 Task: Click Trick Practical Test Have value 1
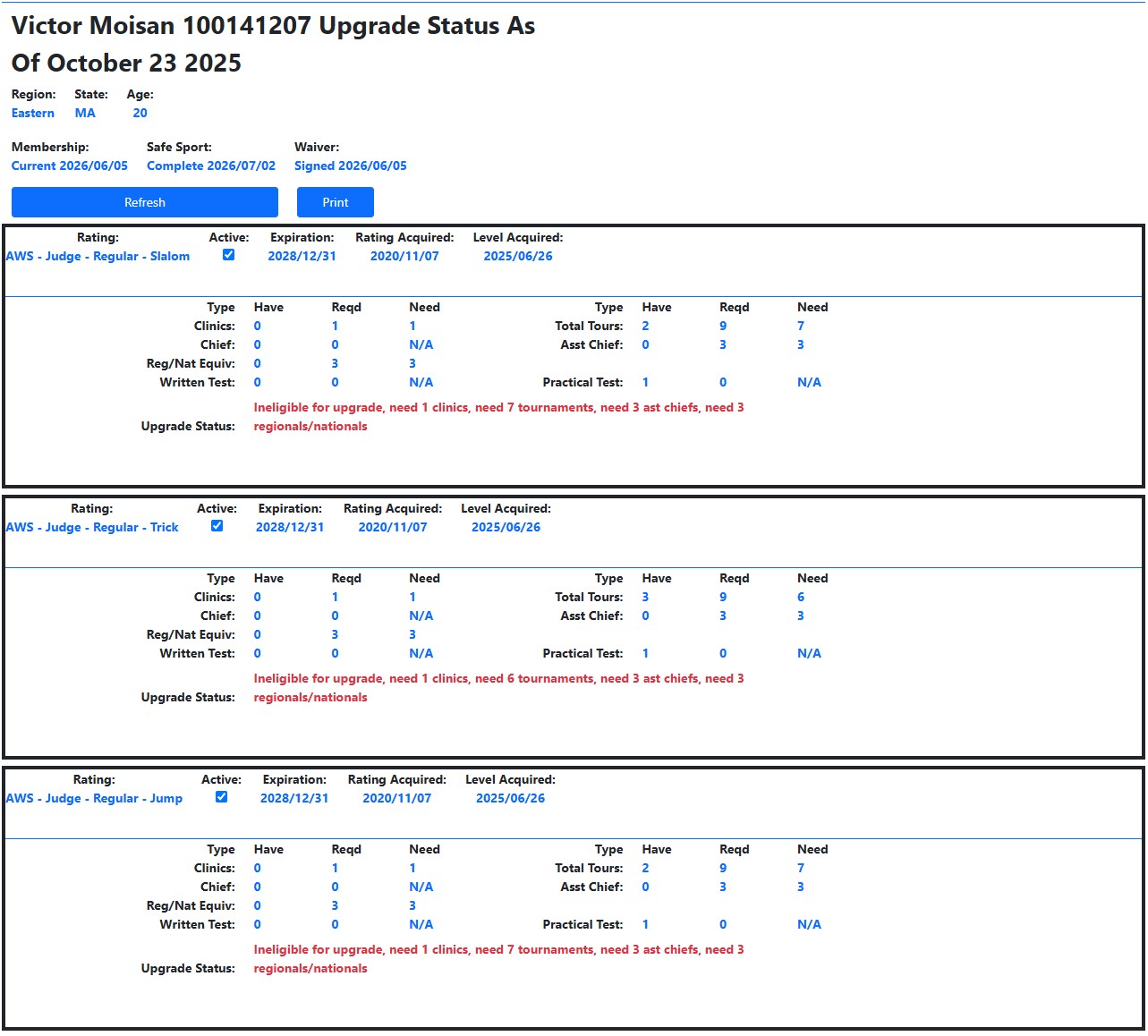[x=645, y=653]
